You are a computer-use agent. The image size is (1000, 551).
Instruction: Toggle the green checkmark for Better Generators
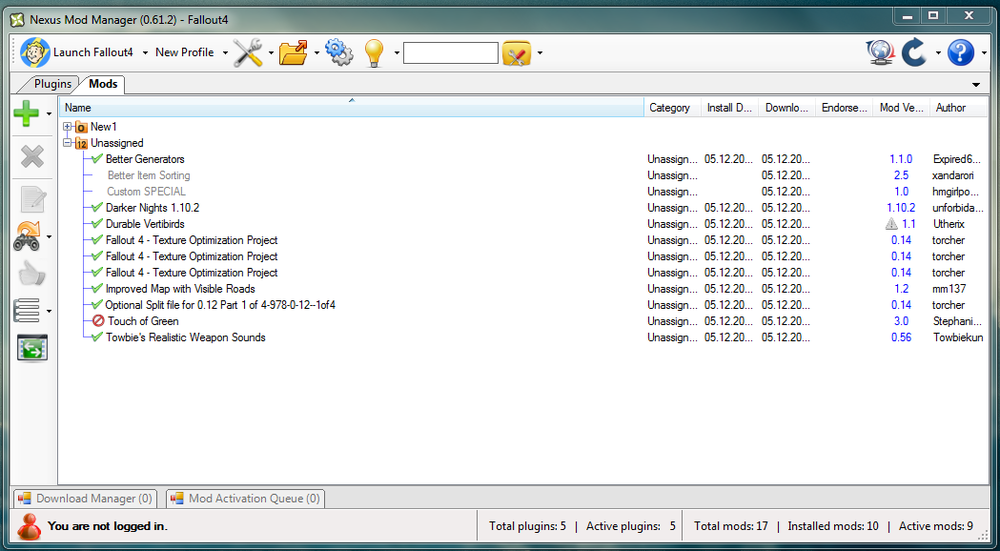[x=97, y=159]
